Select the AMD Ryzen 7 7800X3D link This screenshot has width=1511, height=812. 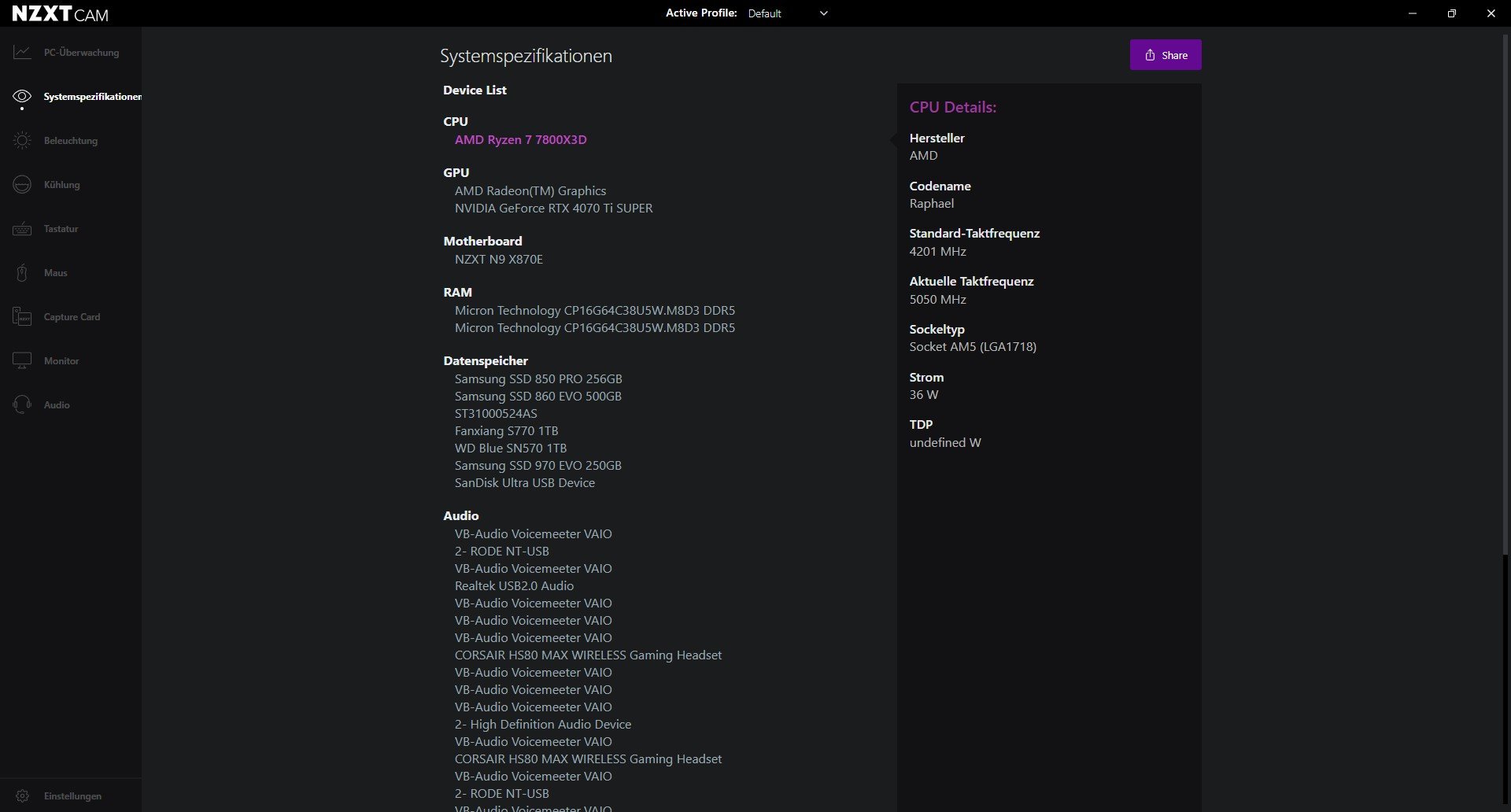click(x=520, y=139)
